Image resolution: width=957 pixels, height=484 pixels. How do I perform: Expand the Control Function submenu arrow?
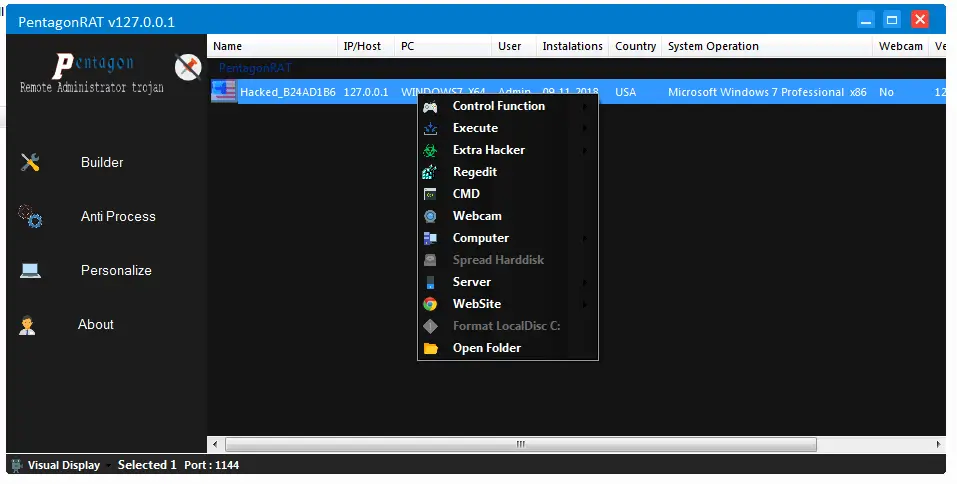tap(585, 106)
